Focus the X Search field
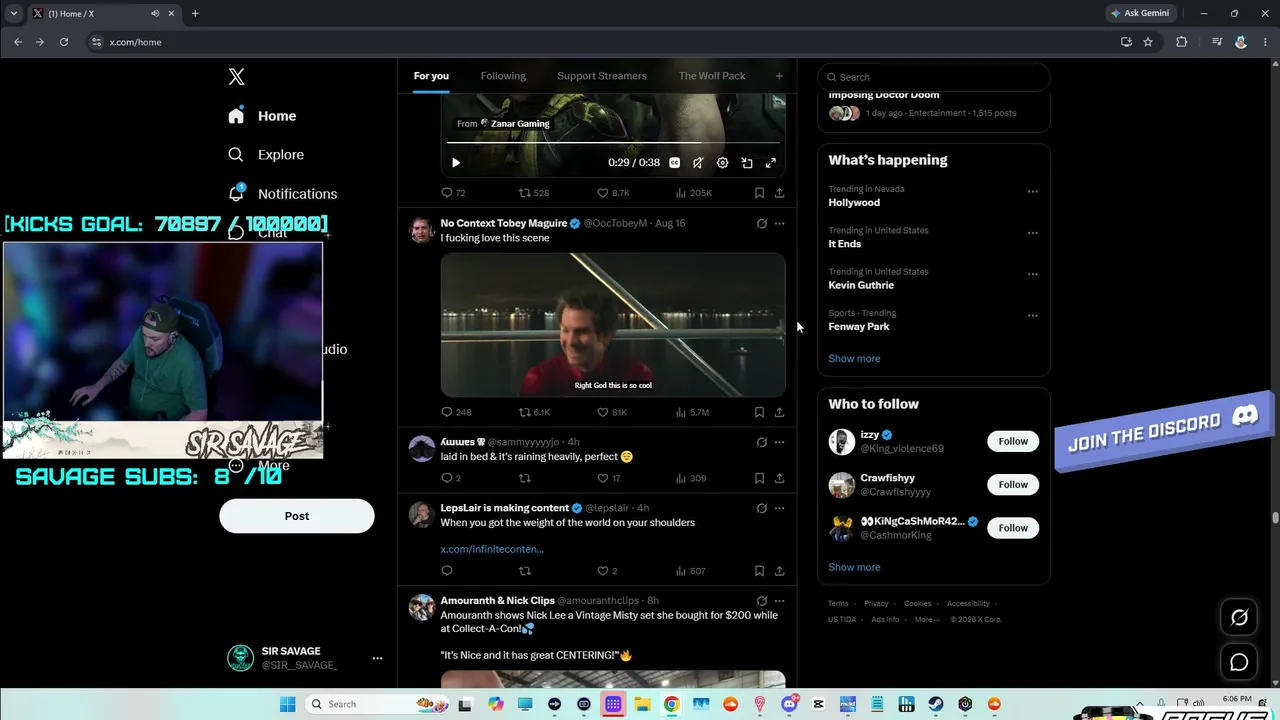The height and width of the screenshot is (720, 1280). [x=934, y=77]
